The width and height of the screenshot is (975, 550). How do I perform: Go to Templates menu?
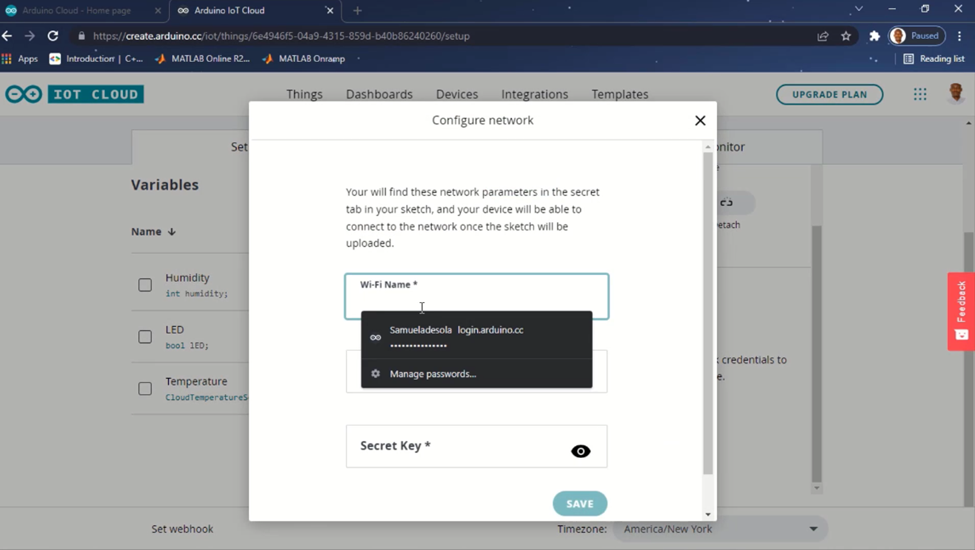tap(620, 94)
